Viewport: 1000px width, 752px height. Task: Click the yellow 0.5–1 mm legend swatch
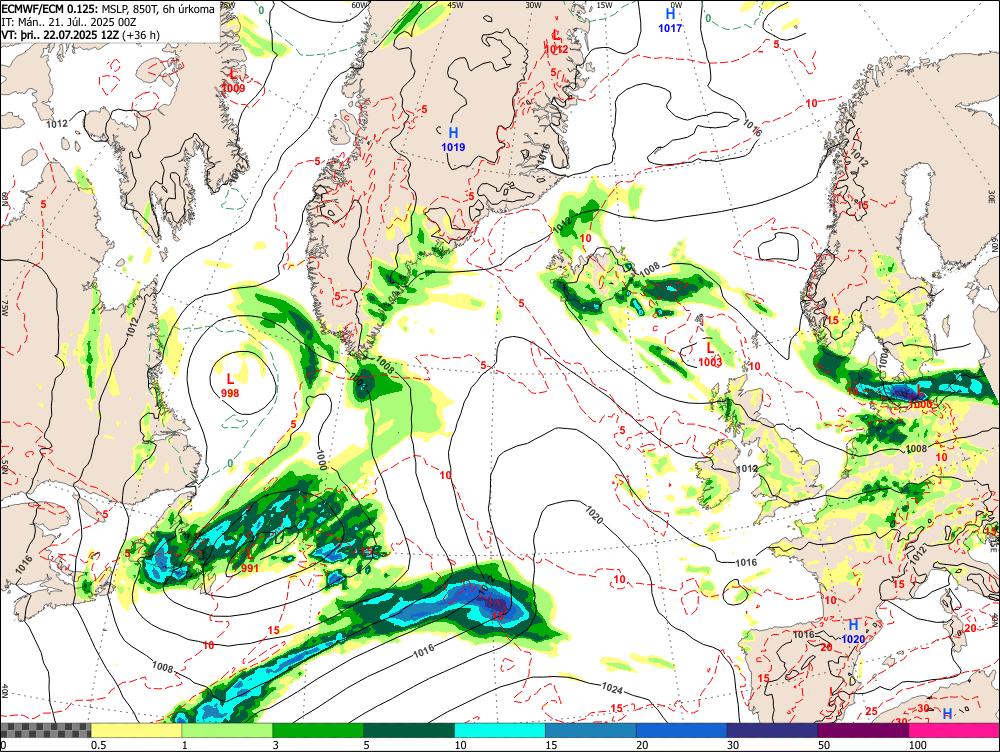pyautogui.click(x=136, y=730)
